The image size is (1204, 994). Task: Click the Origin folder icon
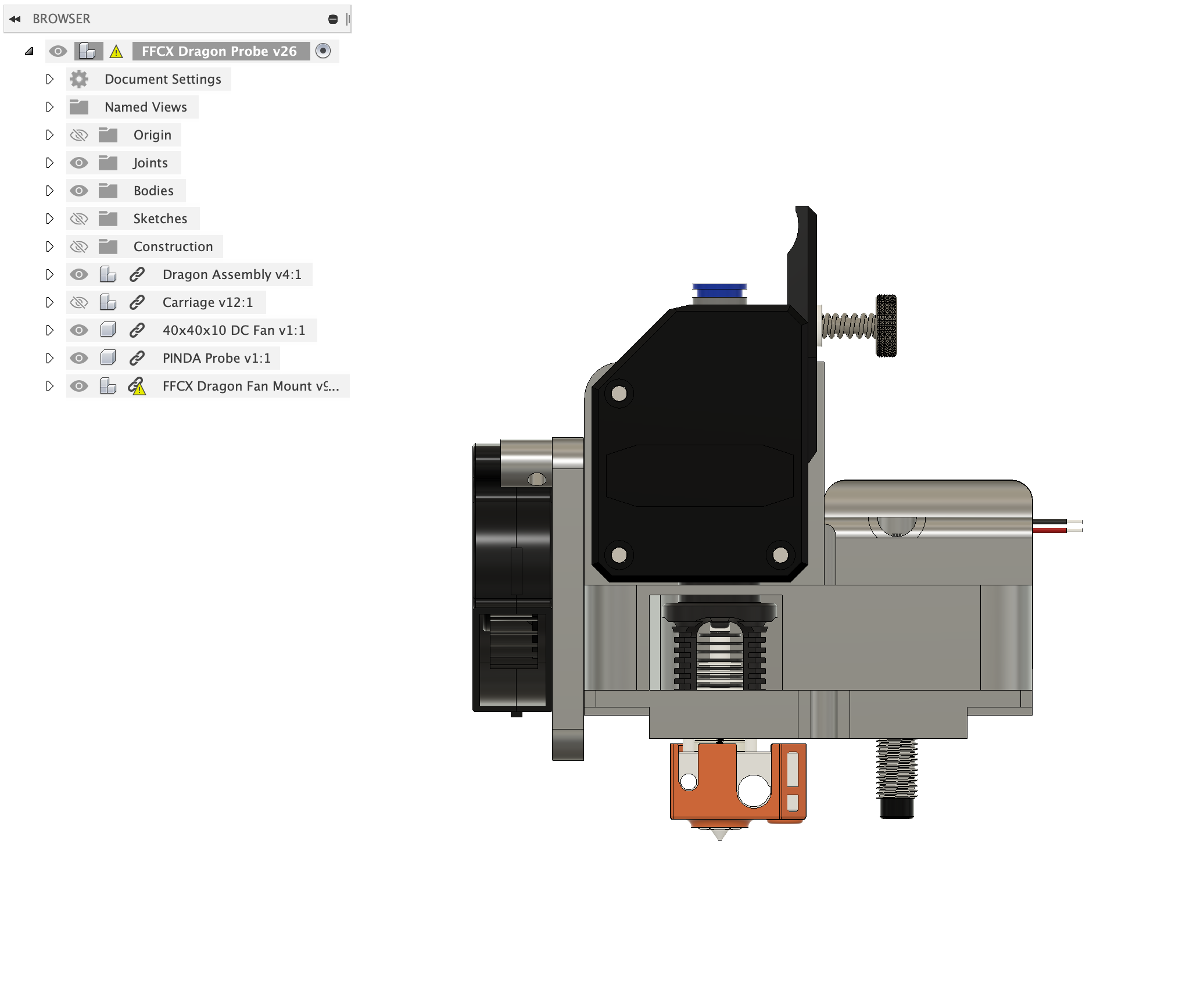[x=108, y=135]
